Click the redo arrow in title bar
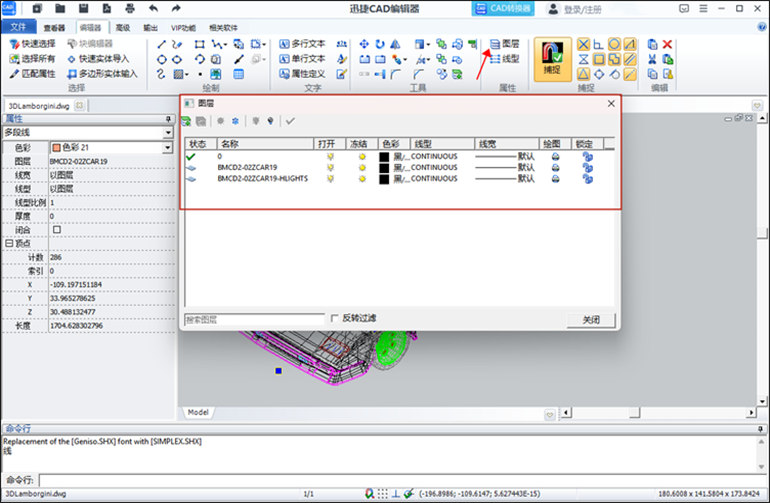 176,8
